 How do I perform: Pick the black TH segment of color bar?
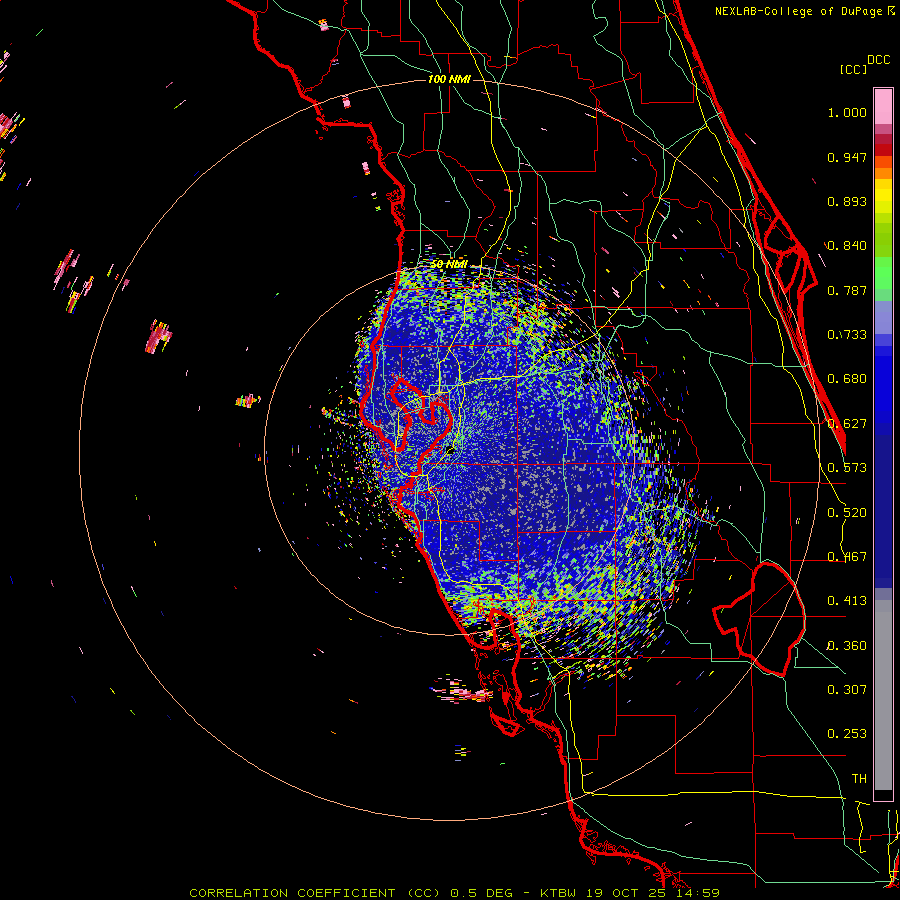(x=883, y=794)
